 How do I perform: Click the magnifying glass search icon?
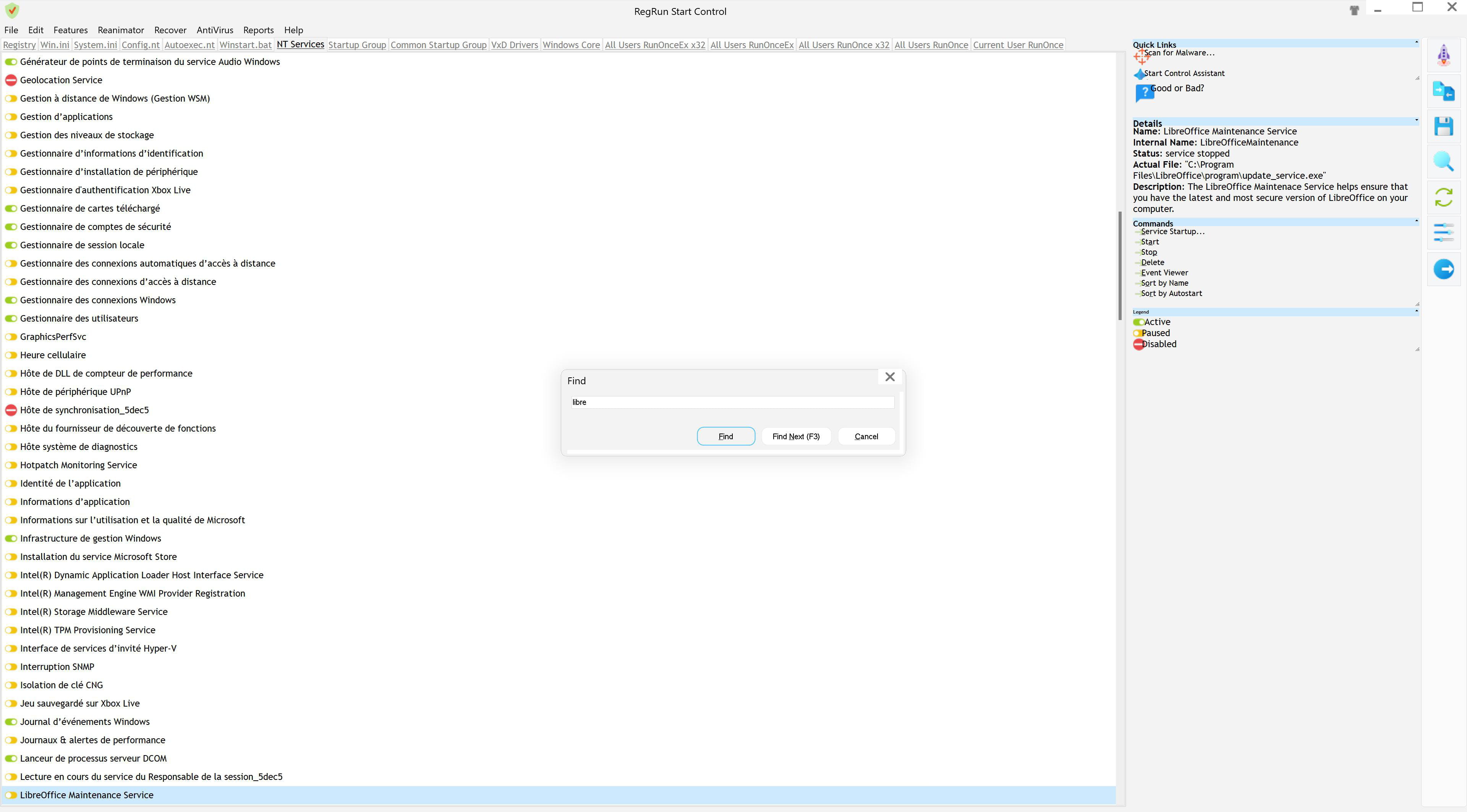point(1443,162)
